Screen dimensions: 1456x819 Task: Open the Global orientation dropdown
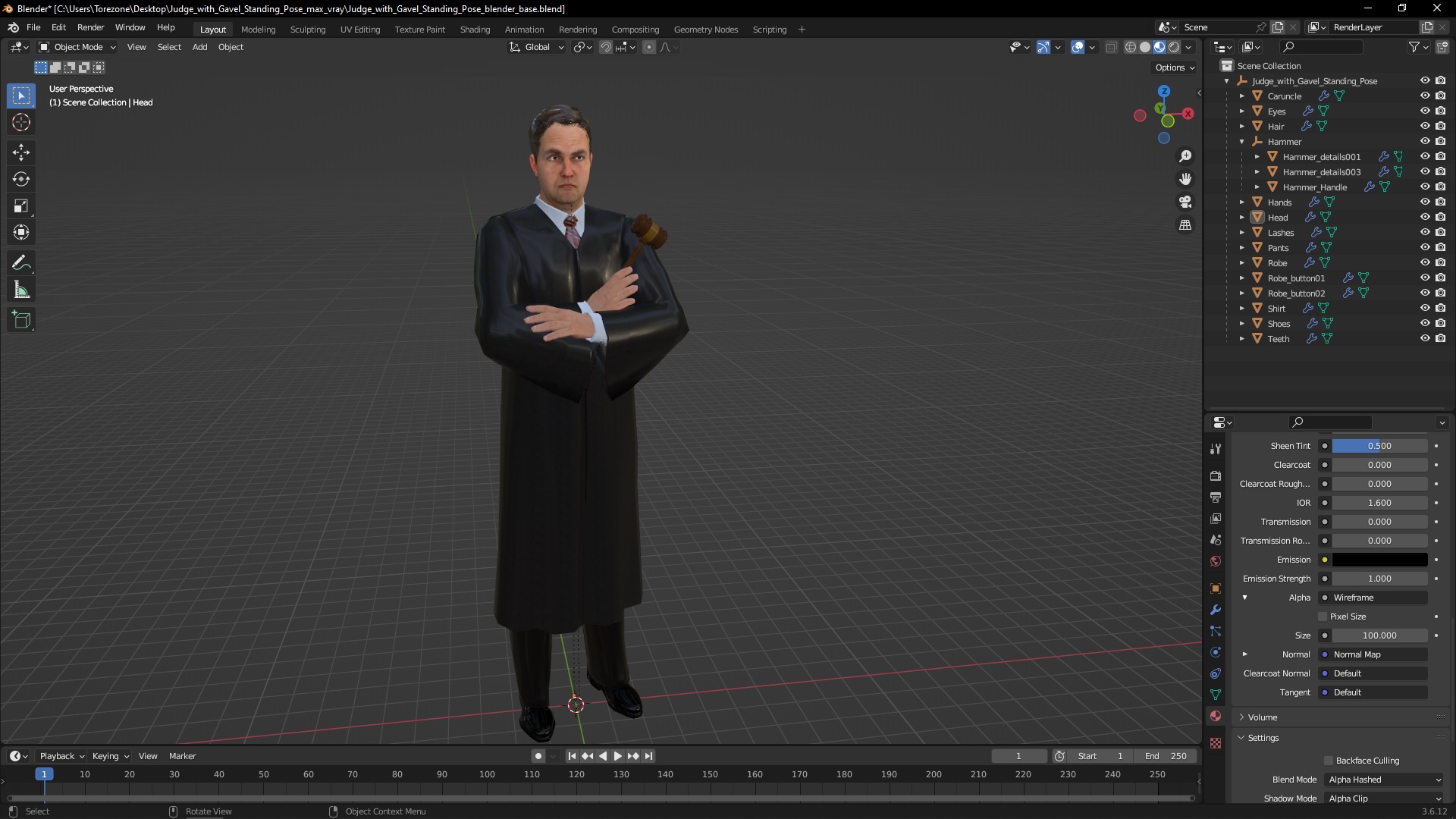point(537,47)
